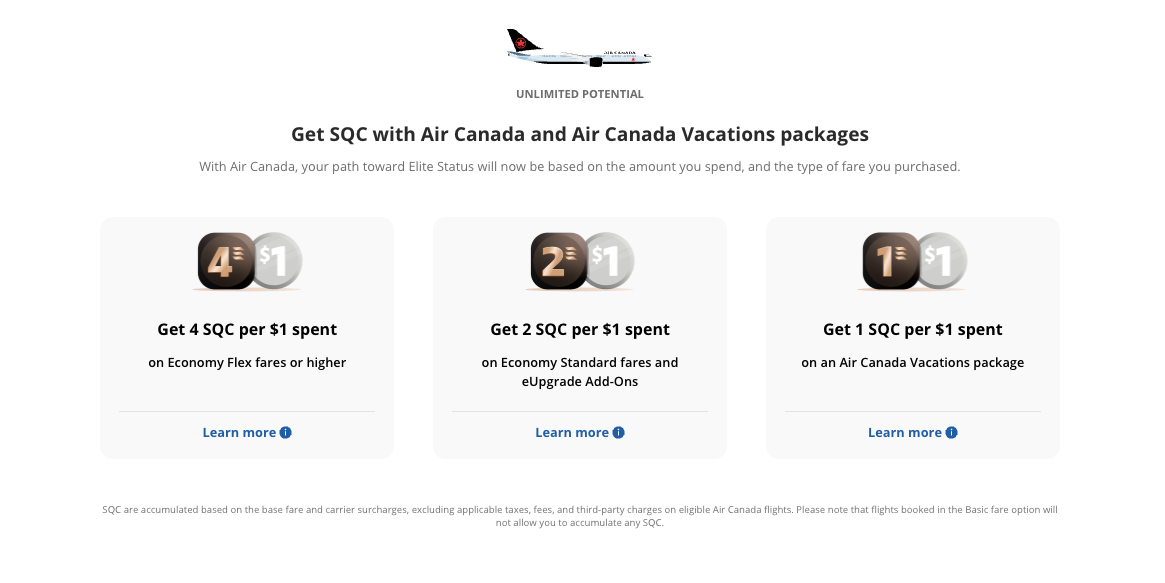Select the 2 SQC badge icon
Image resolution: width=1165 pixels, height=583 pixels.
557,259
